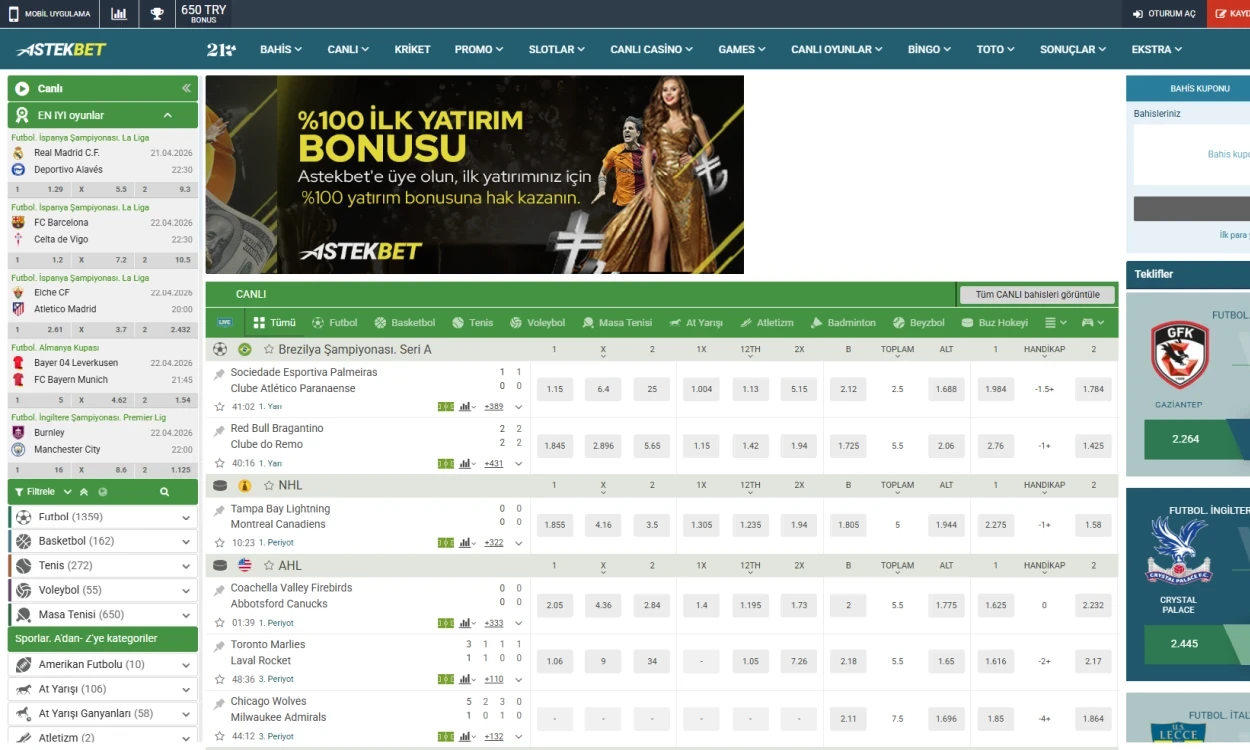Open the SONUÇLAR menu
The image size is (1250, 750).
1073,49
